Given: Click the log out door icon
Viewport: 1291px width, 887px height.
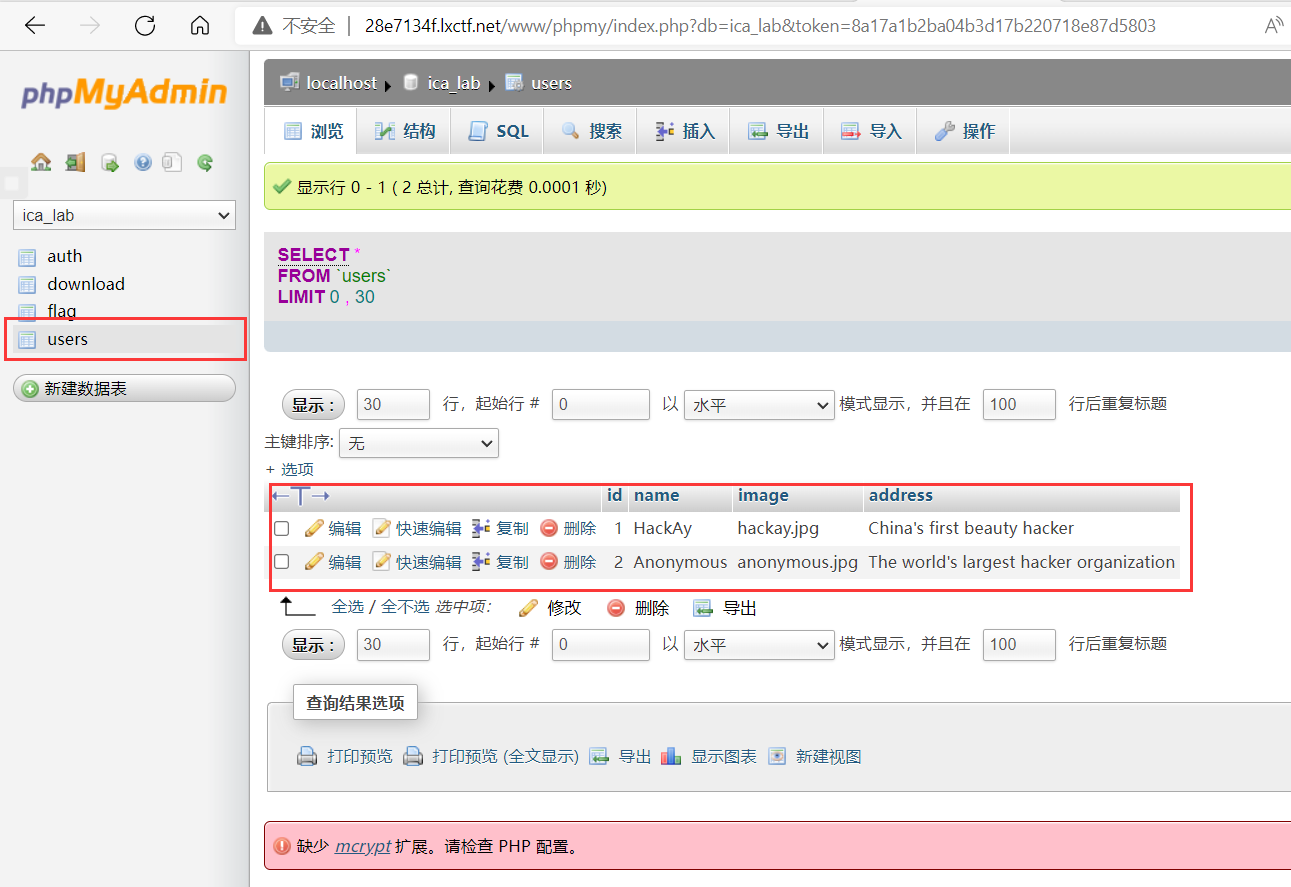Looking at the screenshot, I should pyautogui.click(x=75, y=162).
